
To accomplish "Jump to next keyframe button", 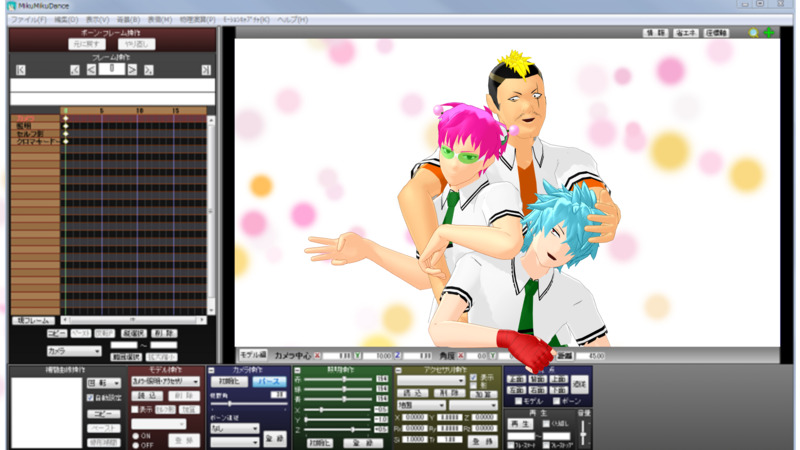I will click(x=148, y=70).
